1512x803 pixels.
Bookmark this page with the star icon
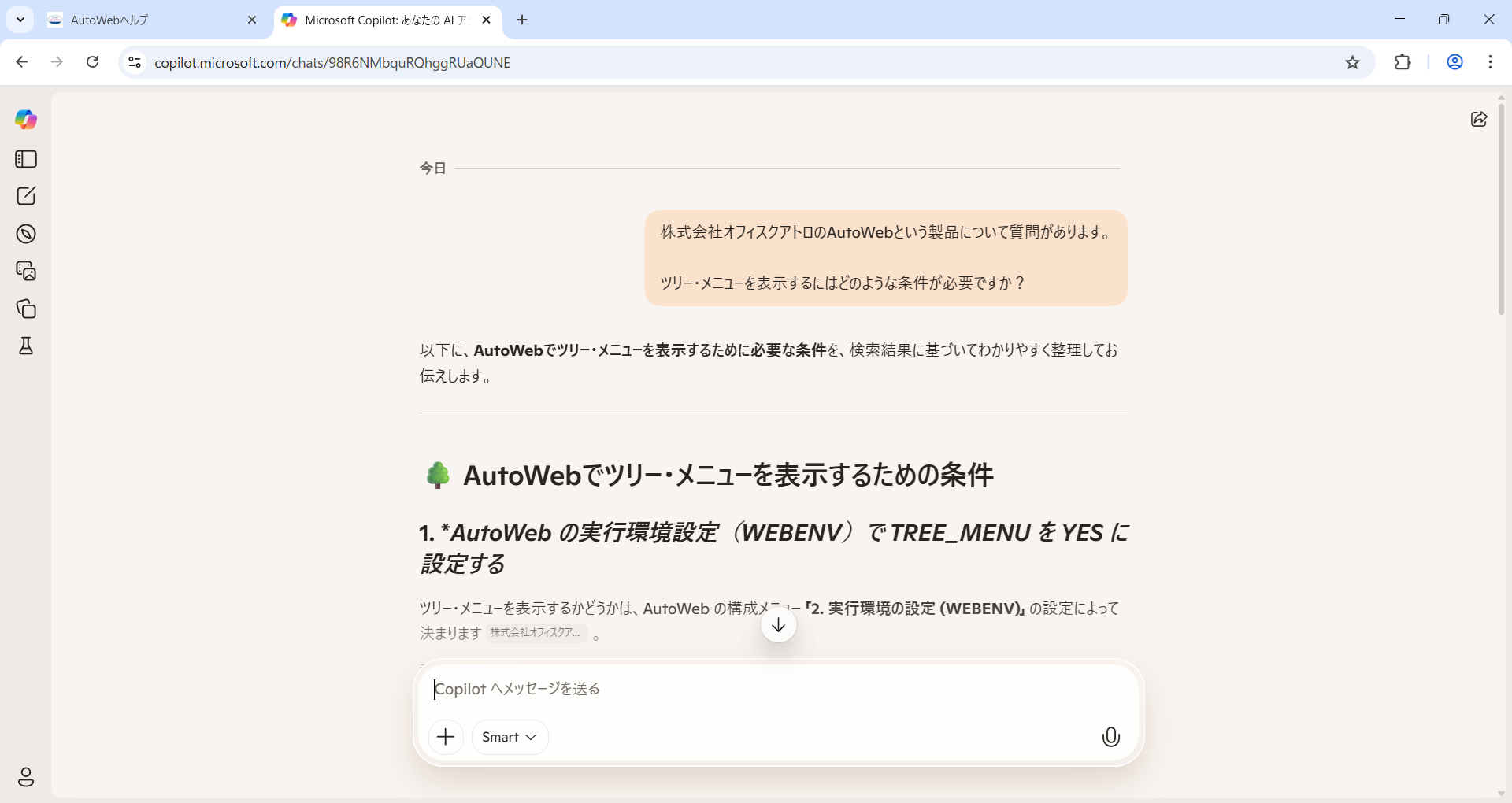(1352, 63)
